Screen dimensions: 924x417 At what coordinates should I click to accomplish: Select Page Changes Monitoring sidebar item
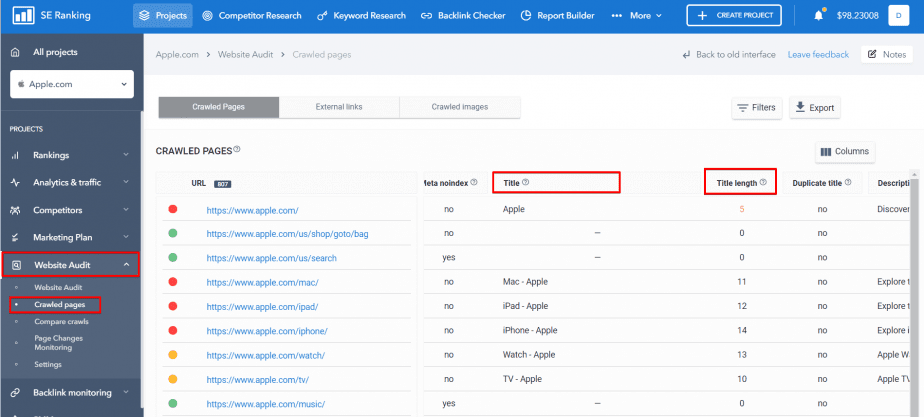click(x=58, y=343)
